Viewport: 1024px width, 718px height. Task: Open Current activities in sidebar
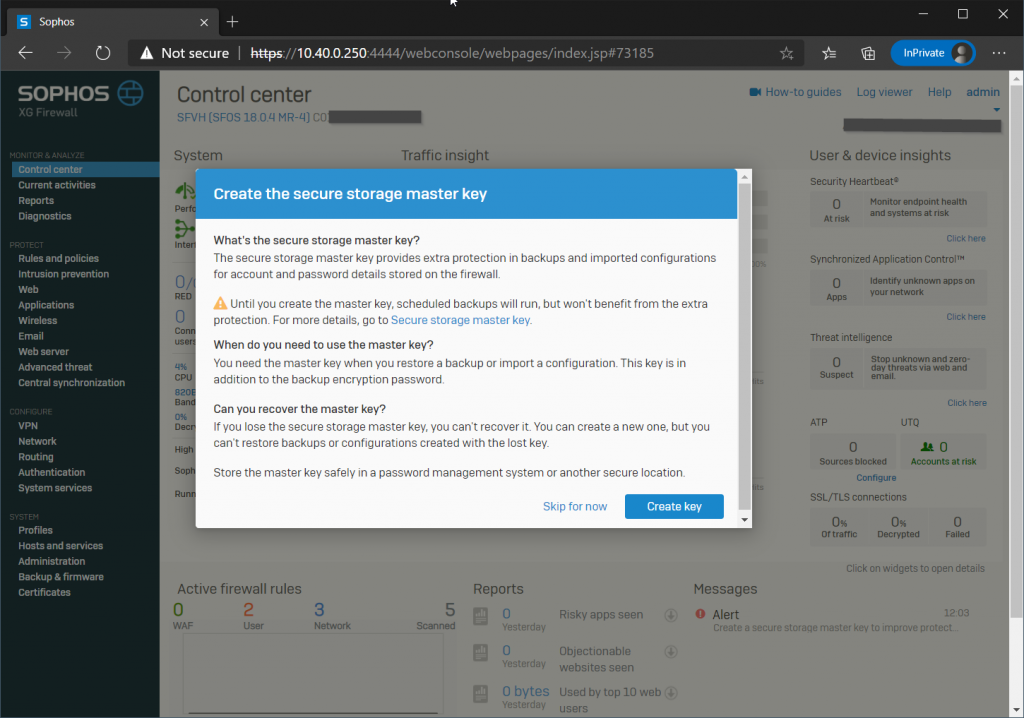click(57, 185)
